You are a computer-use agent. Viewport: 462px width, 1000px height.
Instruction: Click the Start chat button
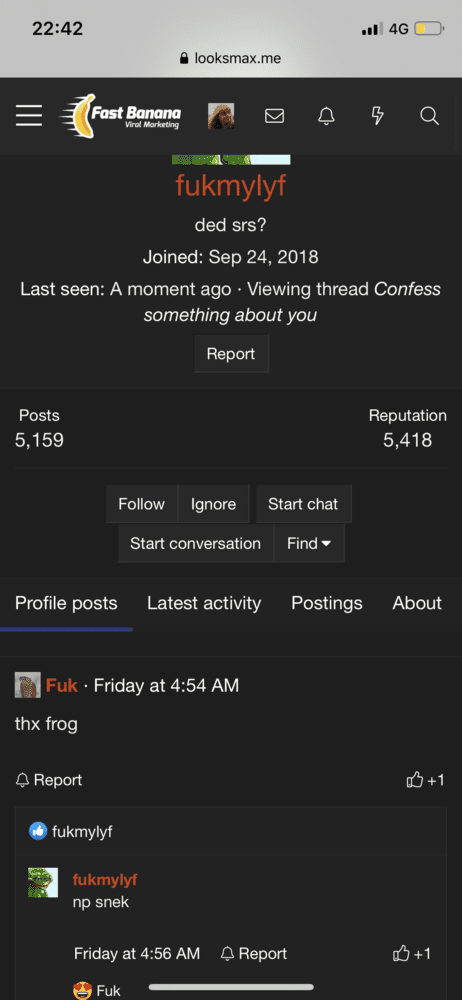point(303,504)
